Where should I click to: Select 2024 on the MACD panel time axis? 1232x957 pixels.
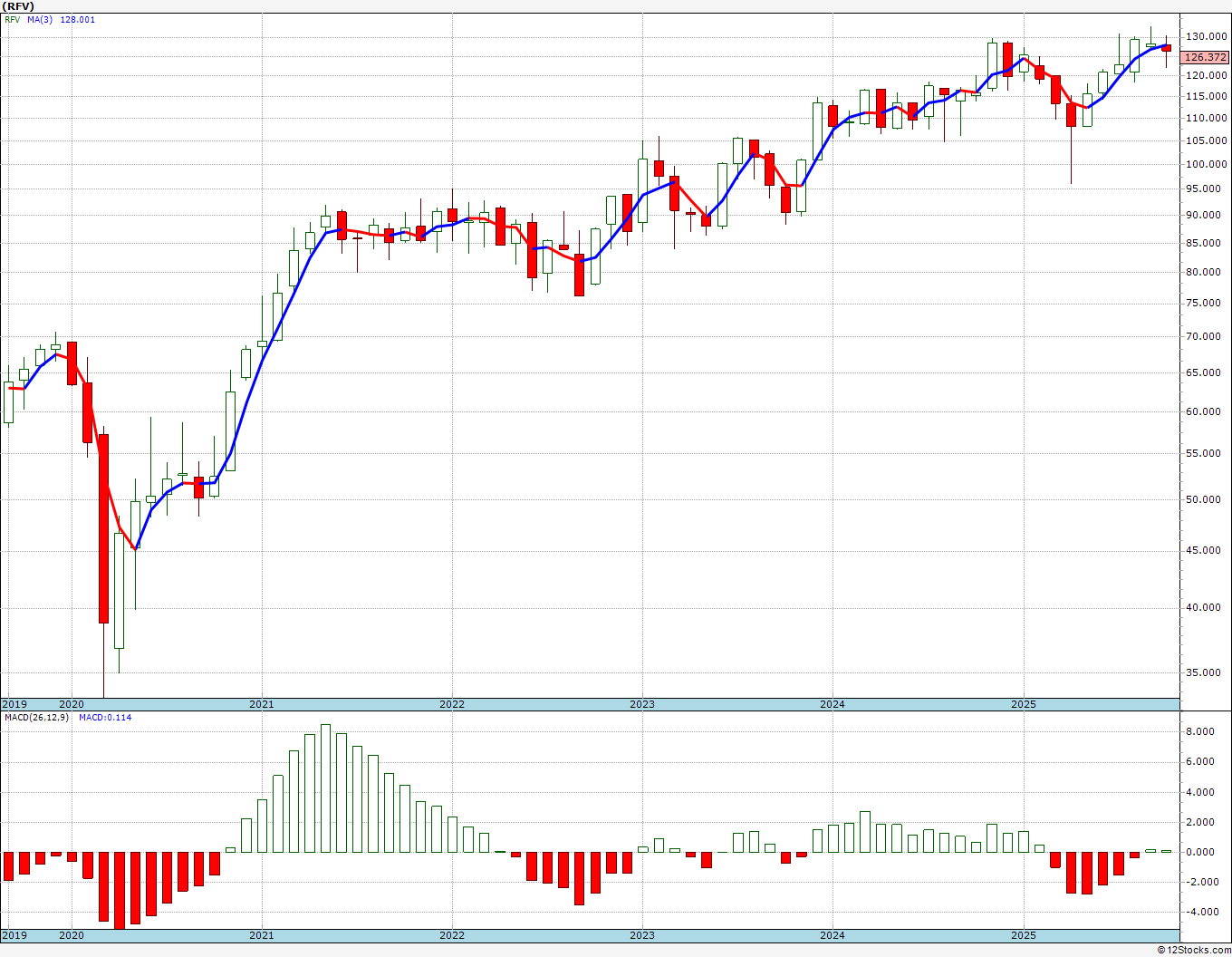833,935
